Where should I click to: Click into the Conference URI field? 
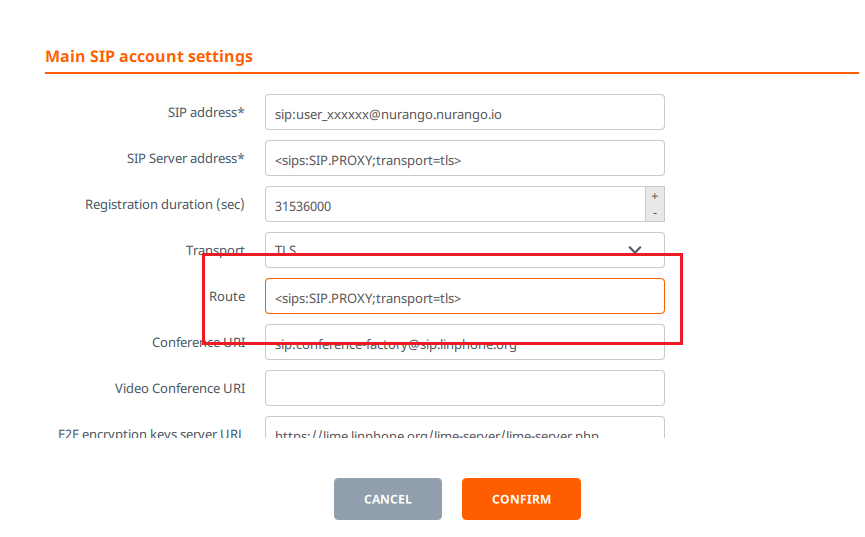click(x=464, y=342)
